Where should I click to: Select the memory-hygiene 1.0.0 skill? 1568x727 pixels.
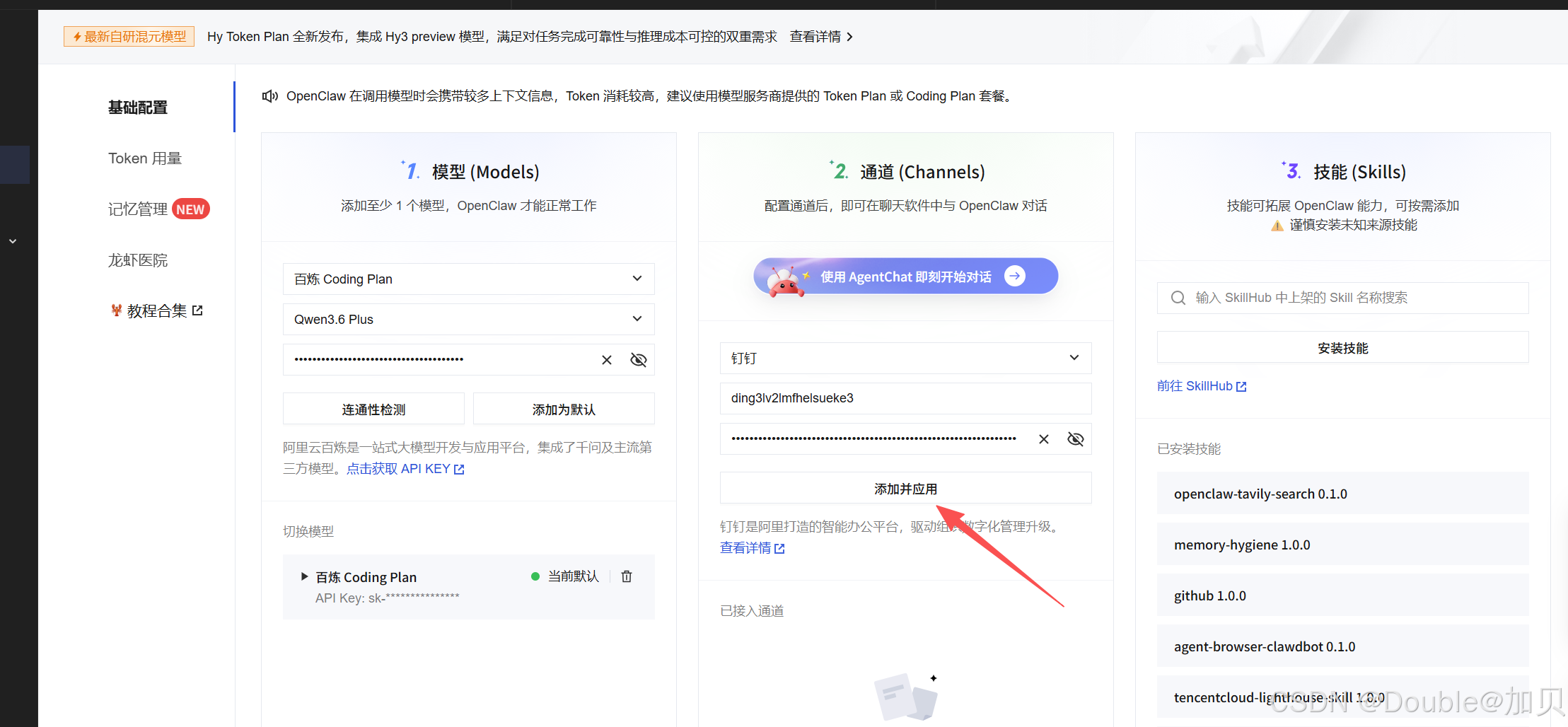[x=1342, y=545]
